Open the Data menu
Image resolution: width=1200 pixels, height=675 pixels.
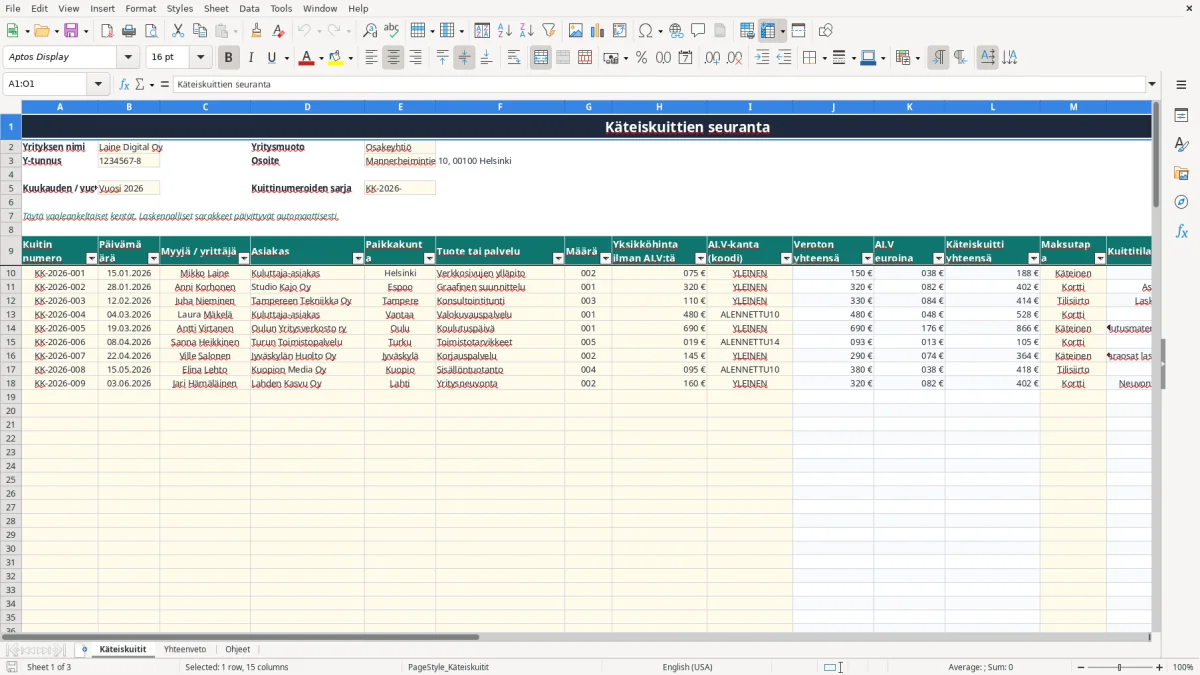click(249, 8)
